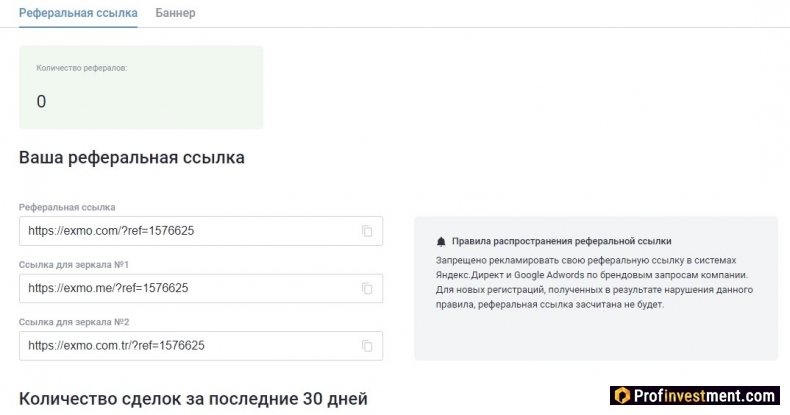790x415 pixels.
Task: Click the Ссылка для зеркала №1 label
Action: 74,264
